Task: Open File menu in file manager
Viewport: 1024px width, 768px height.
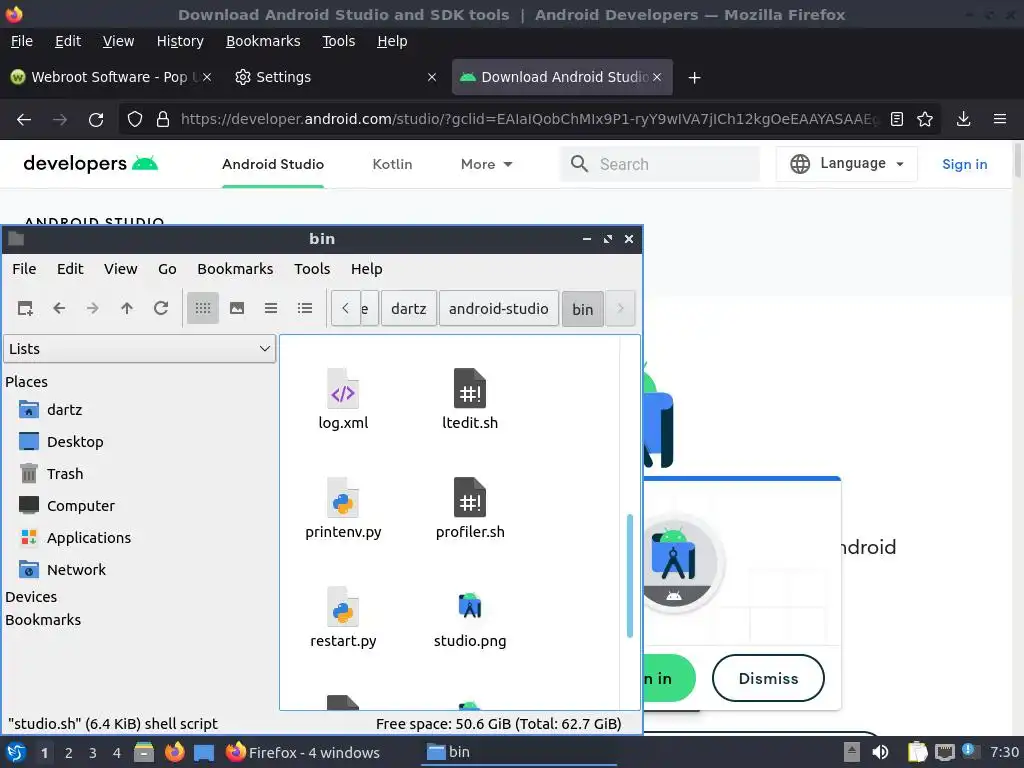Action: [24, 268]
